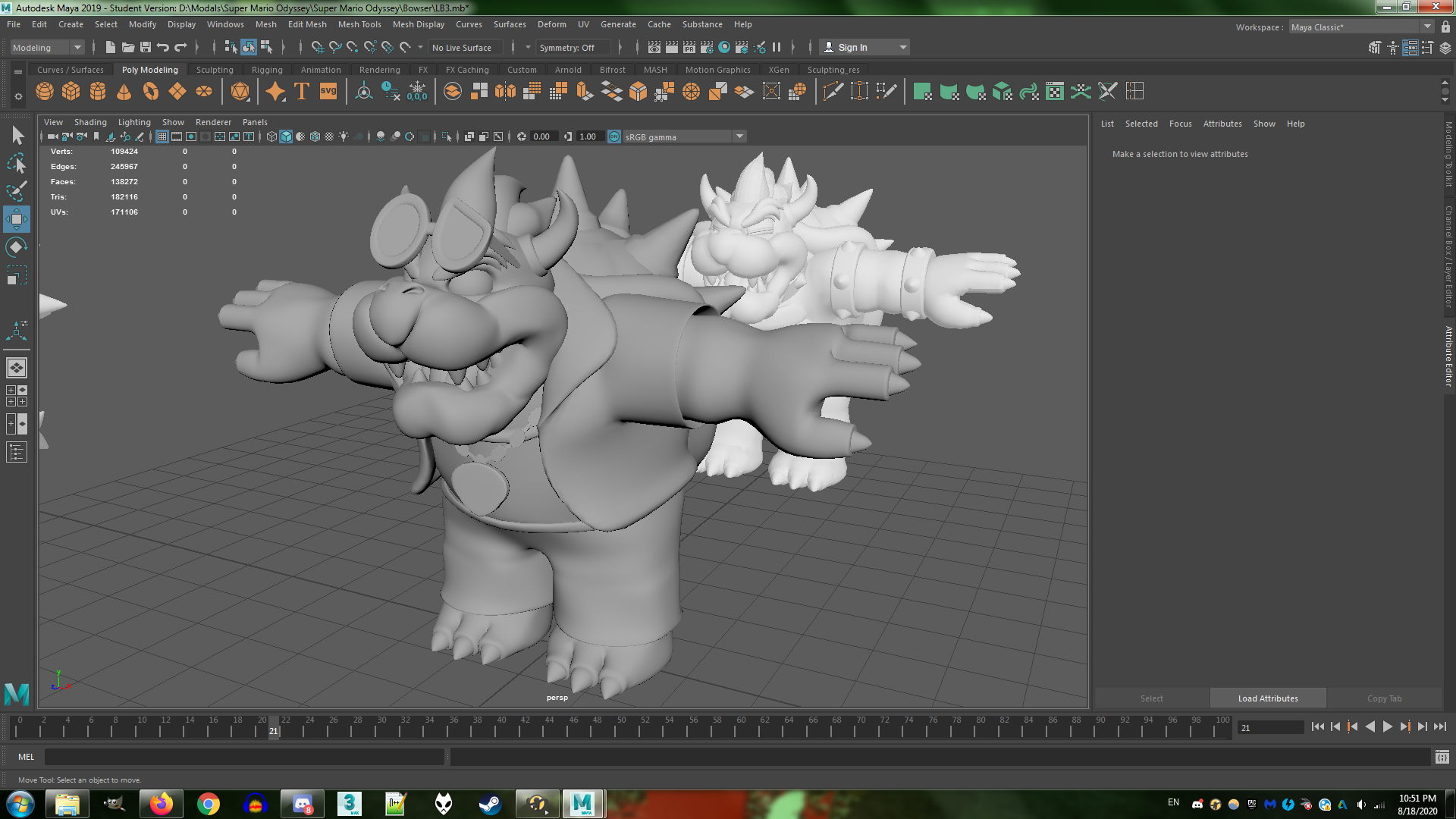Create a polygon disc from the shelf
The width and height of the screenshot is (1456, 819).
coord(204,92)
